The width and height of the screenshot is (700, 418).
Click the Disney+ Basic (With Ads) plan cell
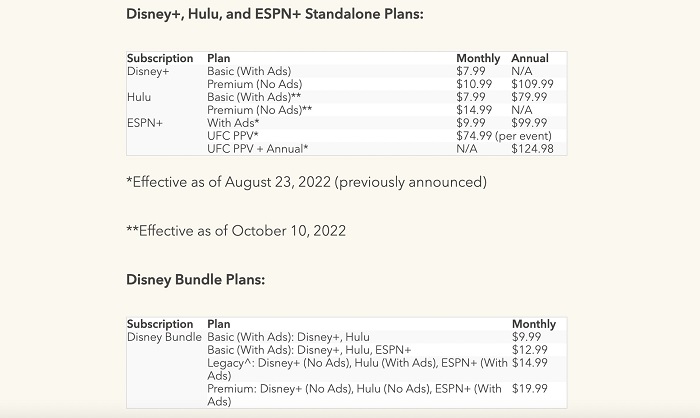249,71
